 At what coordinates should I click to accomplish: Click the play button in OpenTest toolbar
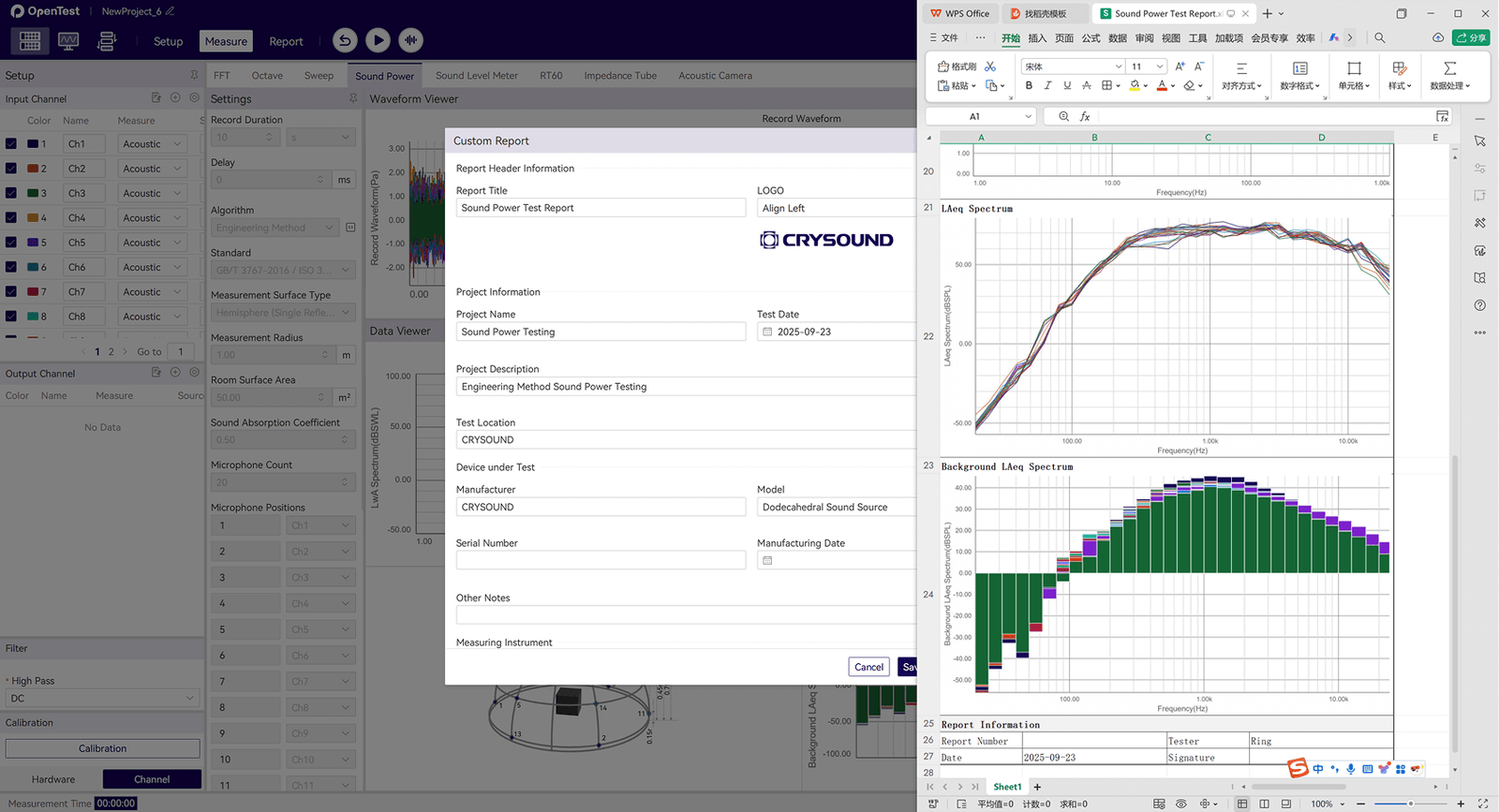click(x=378, y=40)
